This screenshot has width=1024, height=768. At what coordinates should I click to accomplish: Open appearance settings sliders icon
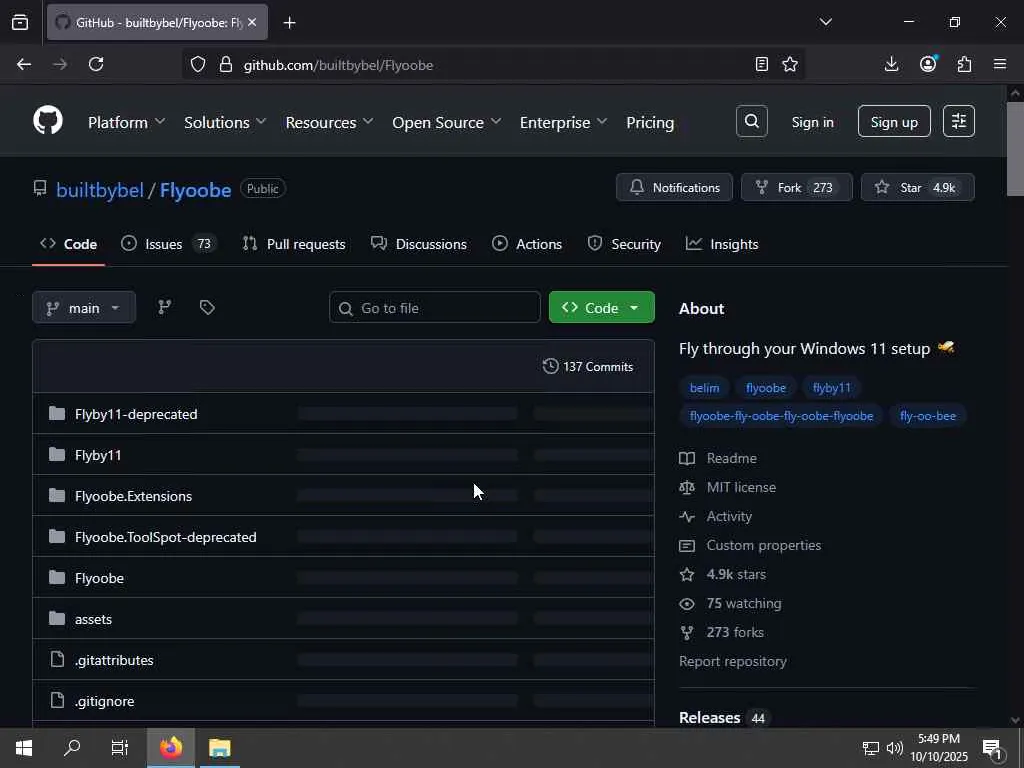959,121
